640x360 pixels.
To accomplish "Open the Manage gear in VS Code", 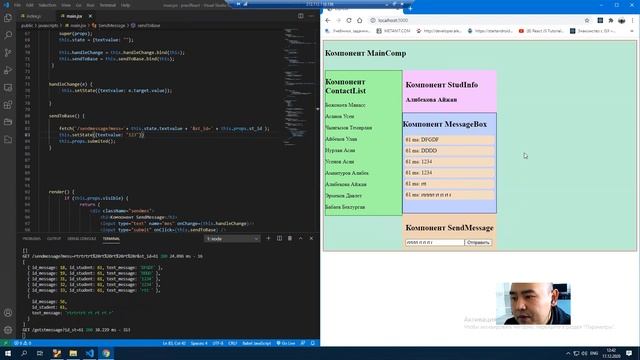I will pos(8,330).
